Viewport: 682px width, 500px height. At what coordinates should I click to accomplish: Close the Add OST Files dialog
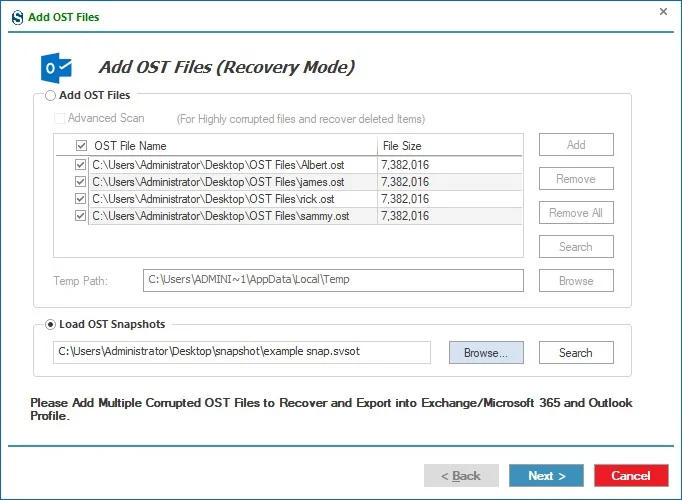point(663,11)
